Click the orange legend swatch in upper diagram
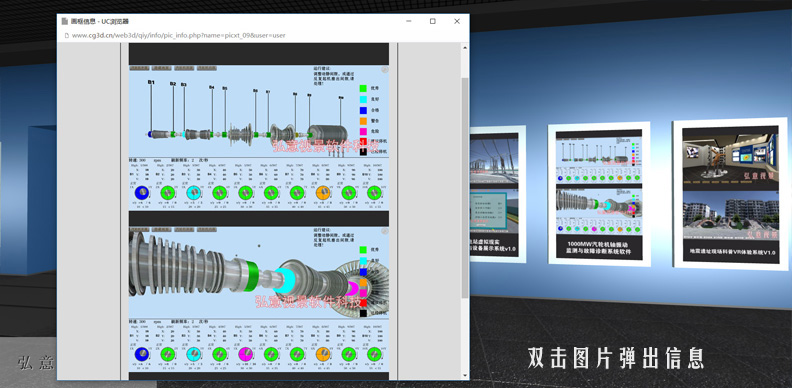This screenshot has height=388, width=792. (x=363, y=121)
